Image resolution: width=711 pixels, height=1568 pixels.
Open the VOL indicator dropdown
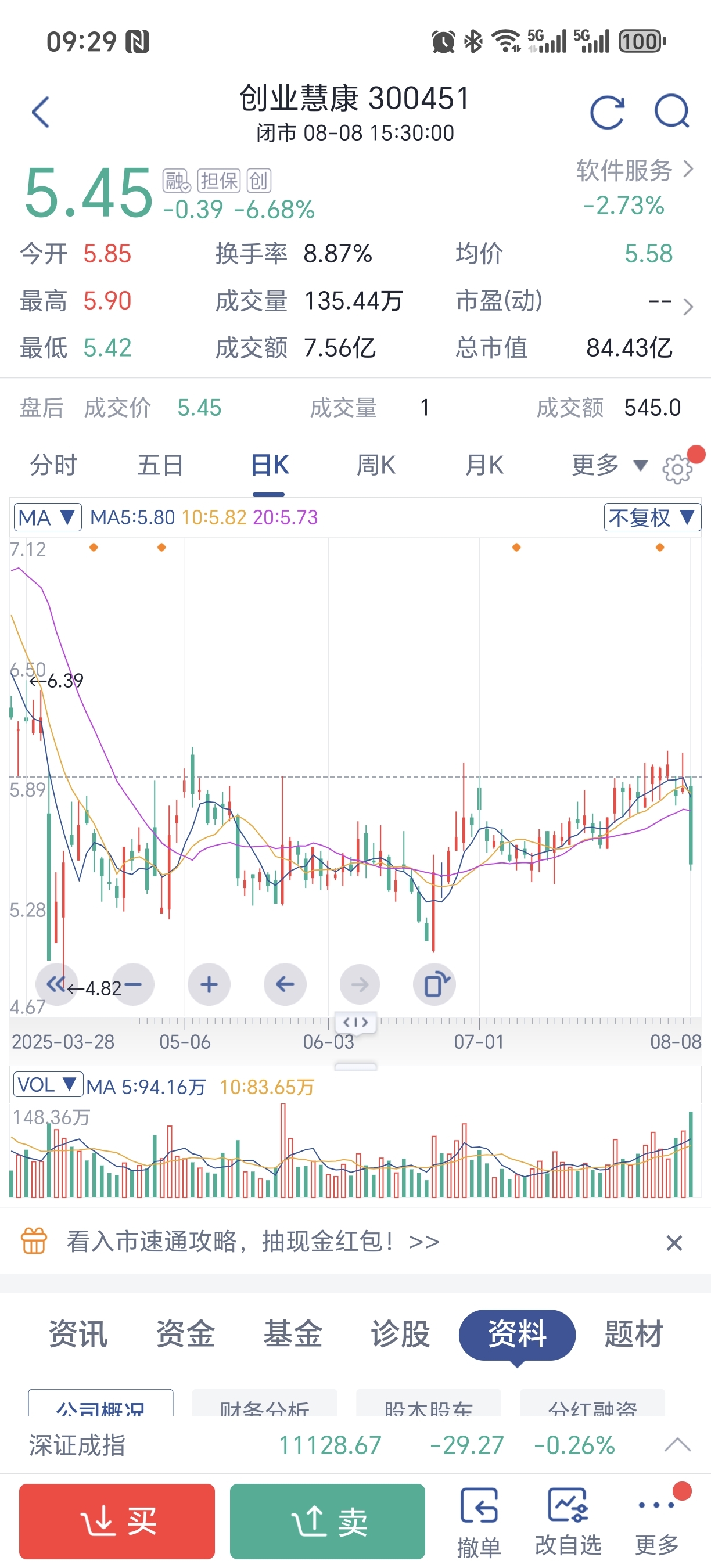pyautogui.click(x=48, y=1085)
